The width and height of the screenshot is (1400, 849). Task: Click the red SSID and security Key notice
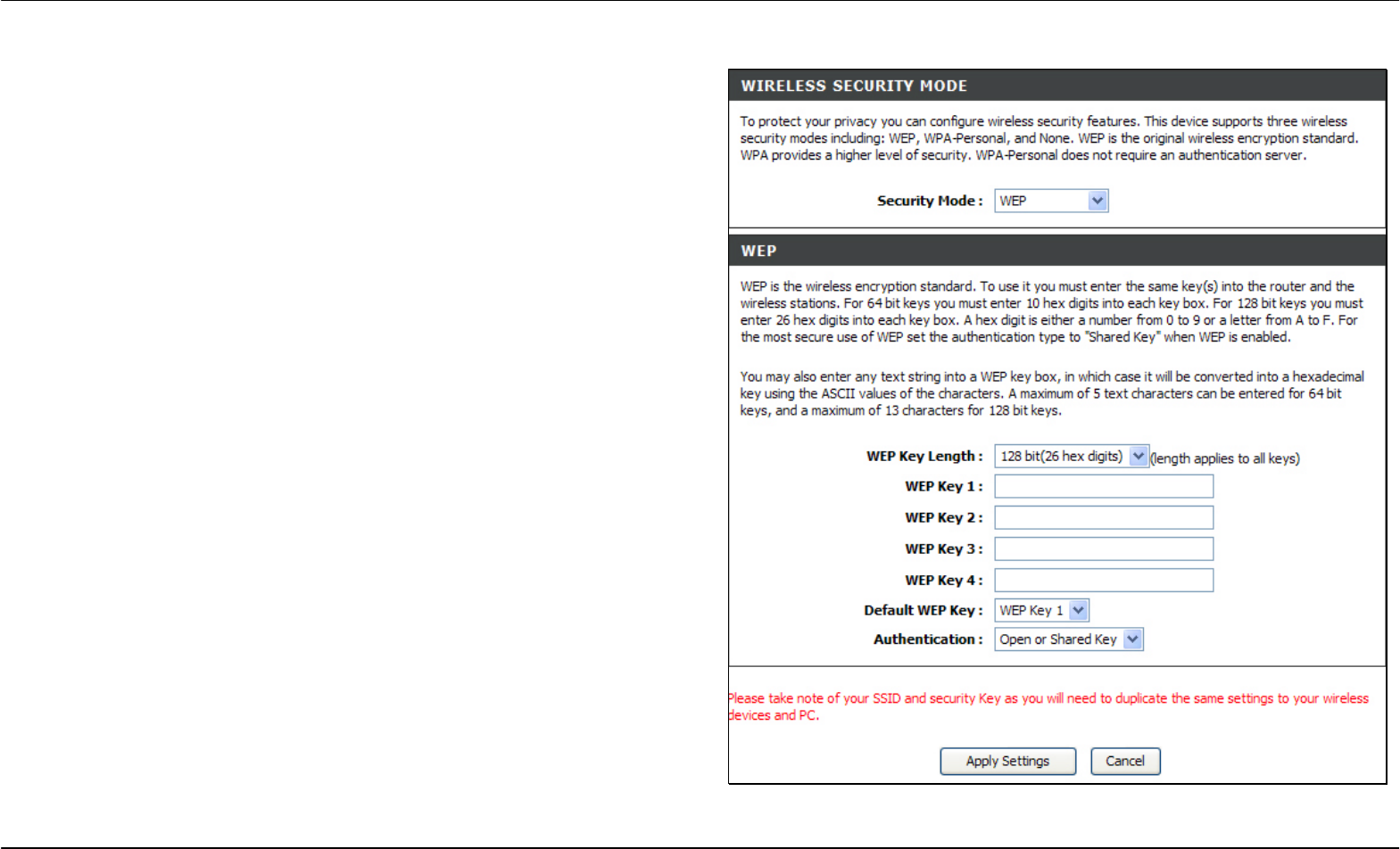pyautogui.click(x=1048, y=706)
